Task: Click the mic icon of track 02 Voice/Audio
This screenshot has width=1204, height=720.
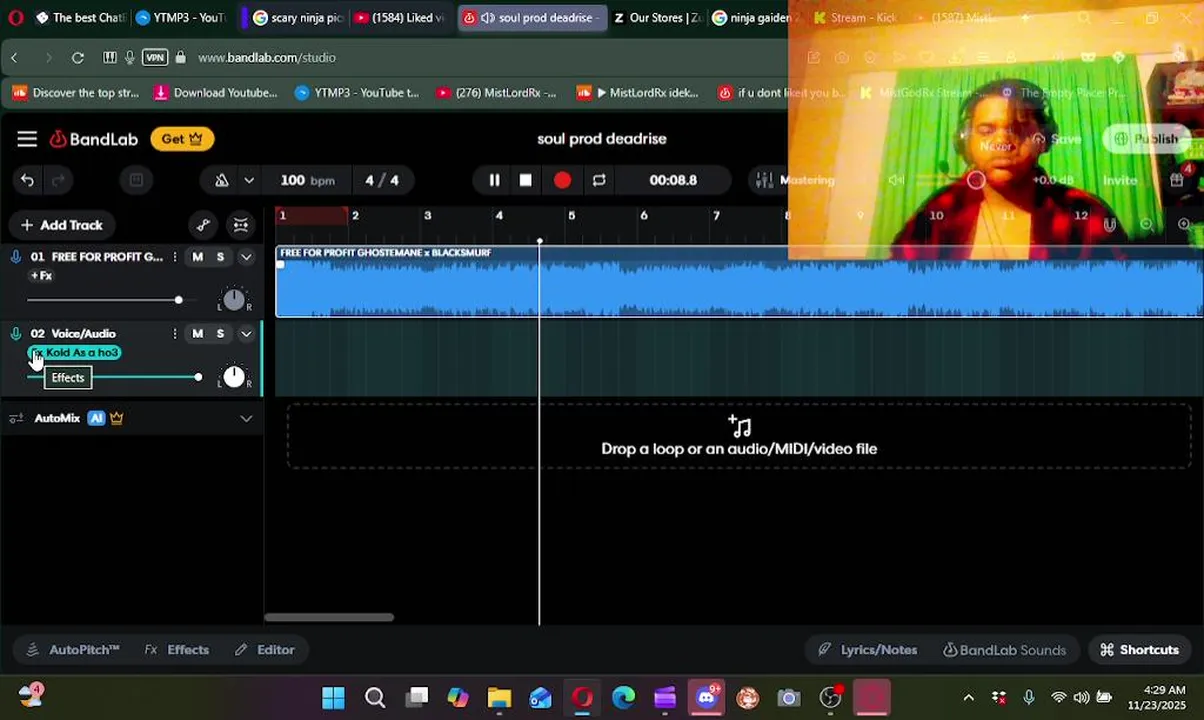Action: (16, 334)
